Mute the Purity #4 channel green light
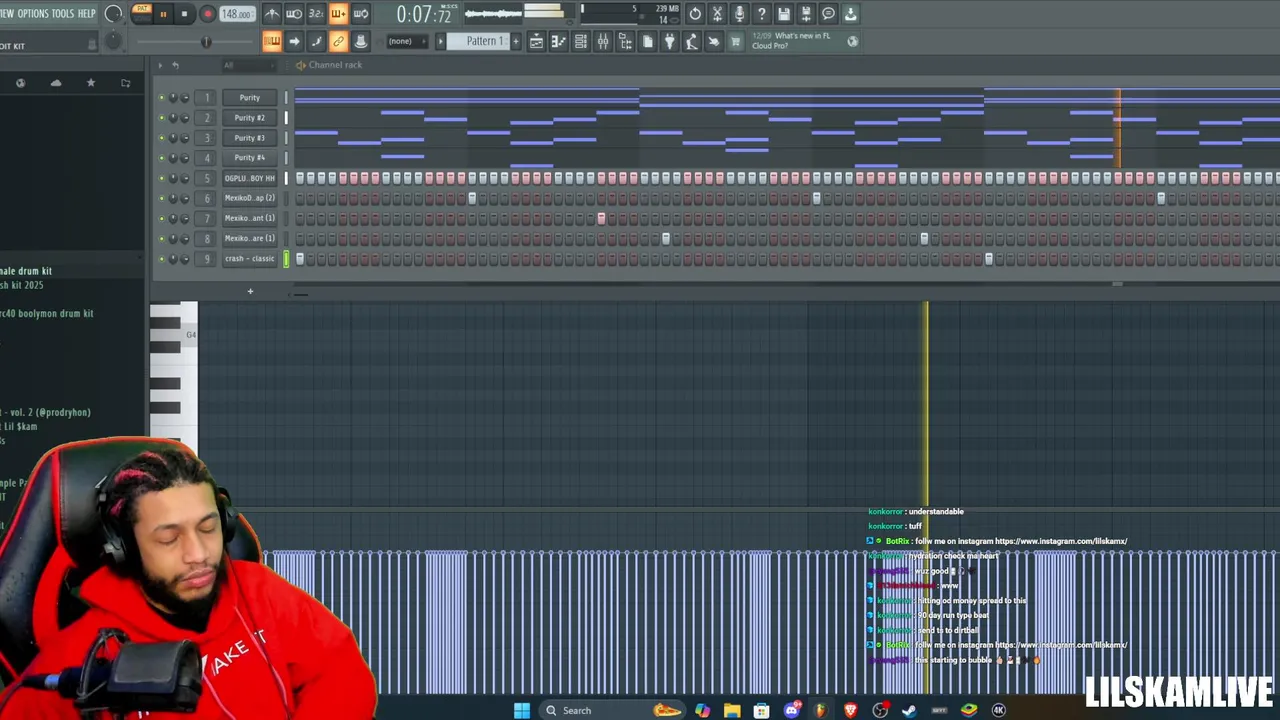This screenshot has height=720, width=1280. coord(161,158)
